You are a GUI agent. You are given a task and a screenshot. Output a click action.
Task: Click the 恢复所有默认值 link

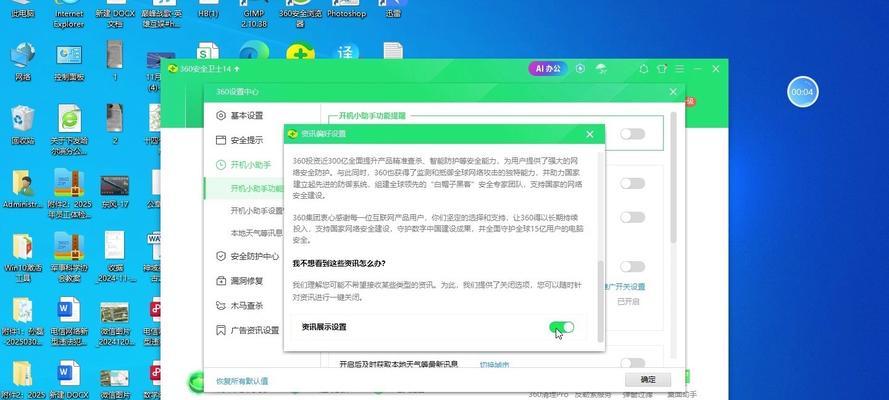click(x=242, y=381)
